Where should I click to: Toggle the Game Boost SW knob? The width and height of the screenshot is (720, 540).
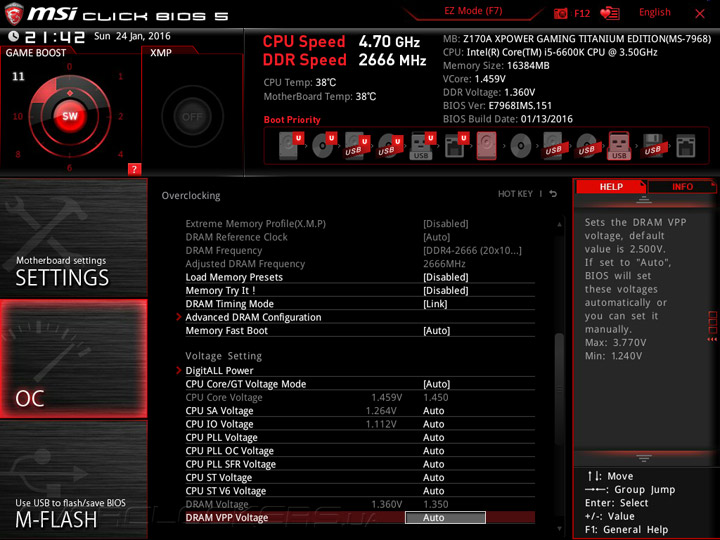coord(70,116)
